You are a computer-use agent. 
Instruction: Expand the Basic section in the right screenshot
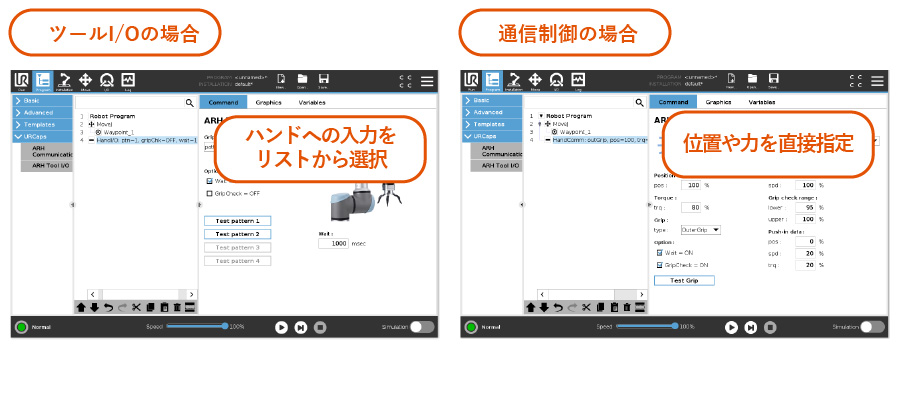492,100
